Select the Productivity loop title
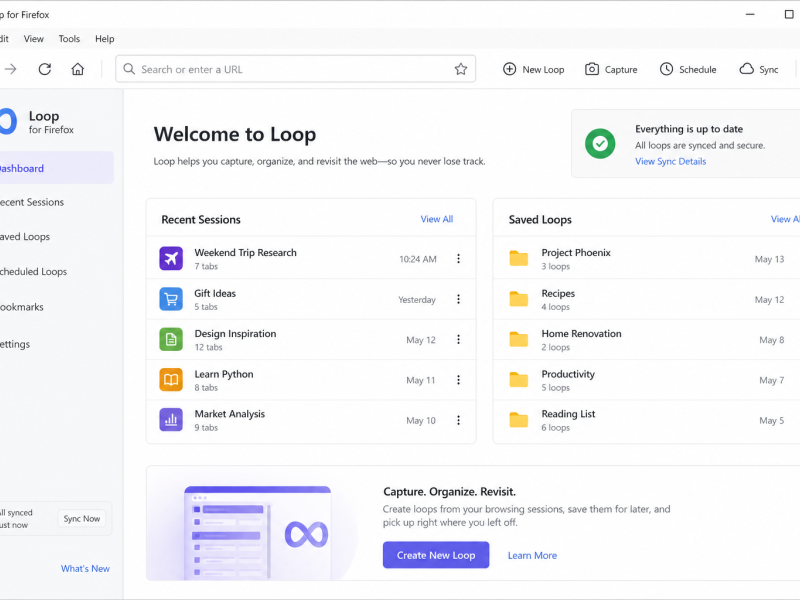 tap(568, 374)
